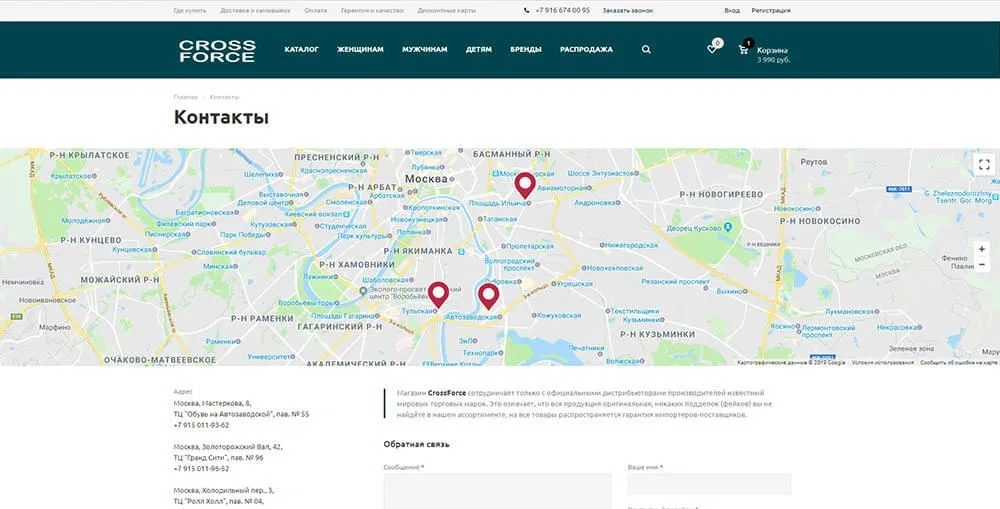1000x509 pixels.
Task: Zoom out the map with minus button
Action: pos(982,264)
